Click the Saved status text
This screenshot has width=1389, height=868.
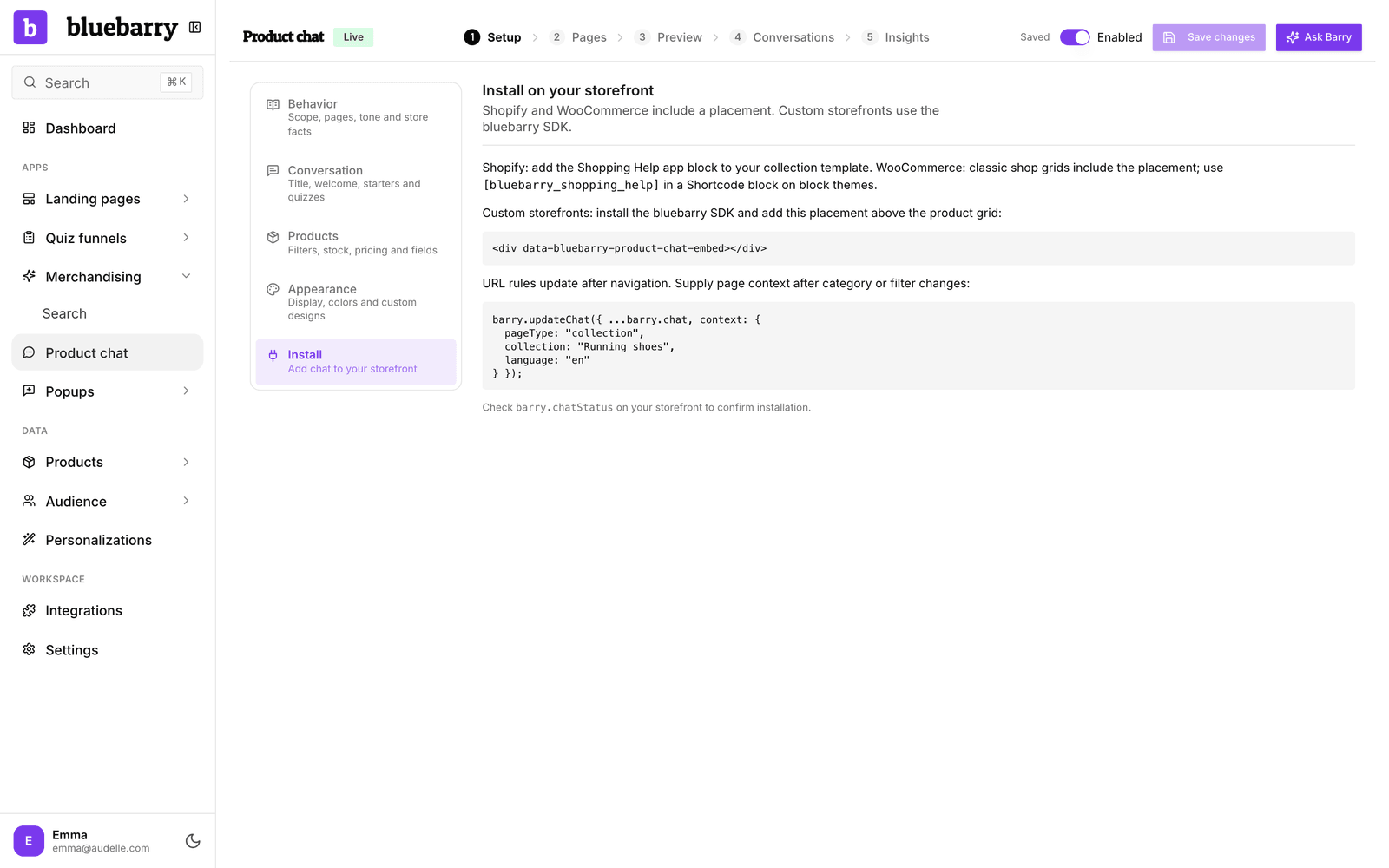1035,37
